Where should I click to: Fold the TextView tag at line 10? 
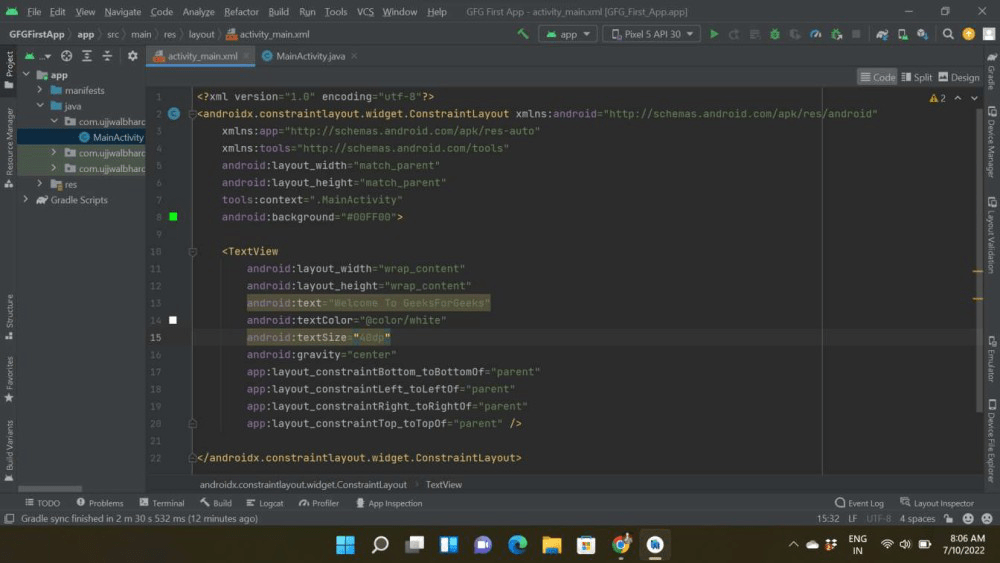tap(193, 252)
